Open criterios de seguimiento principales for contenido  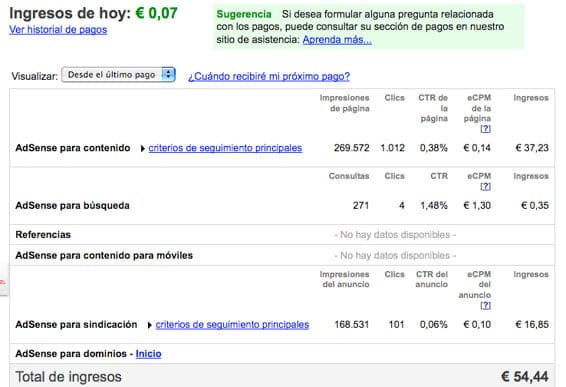(225, 148)
